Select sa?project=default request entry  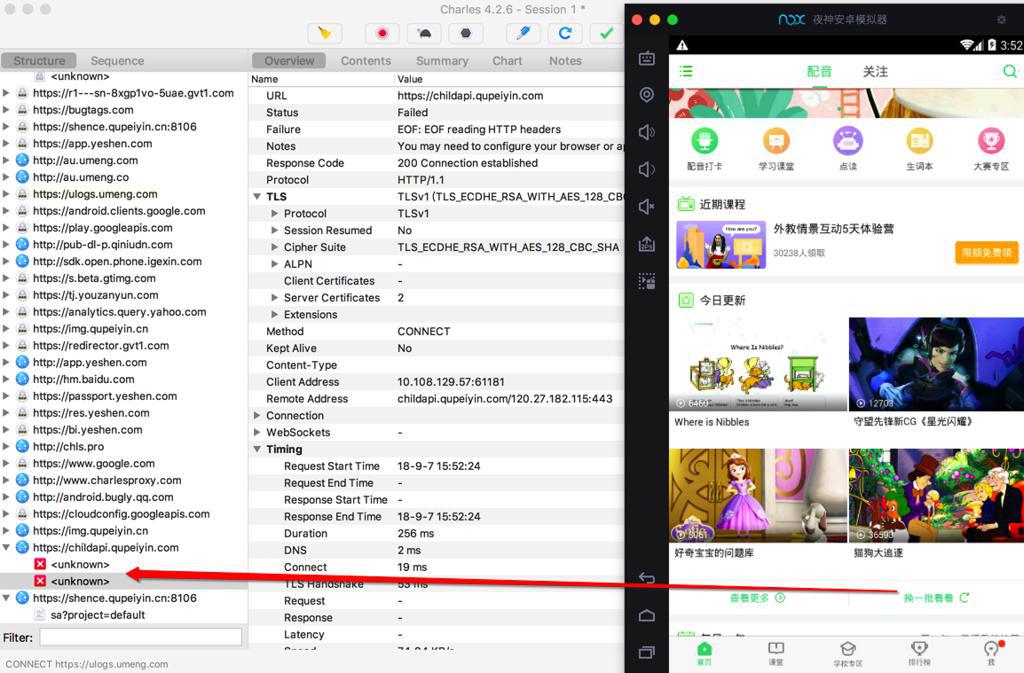(98, 615)
